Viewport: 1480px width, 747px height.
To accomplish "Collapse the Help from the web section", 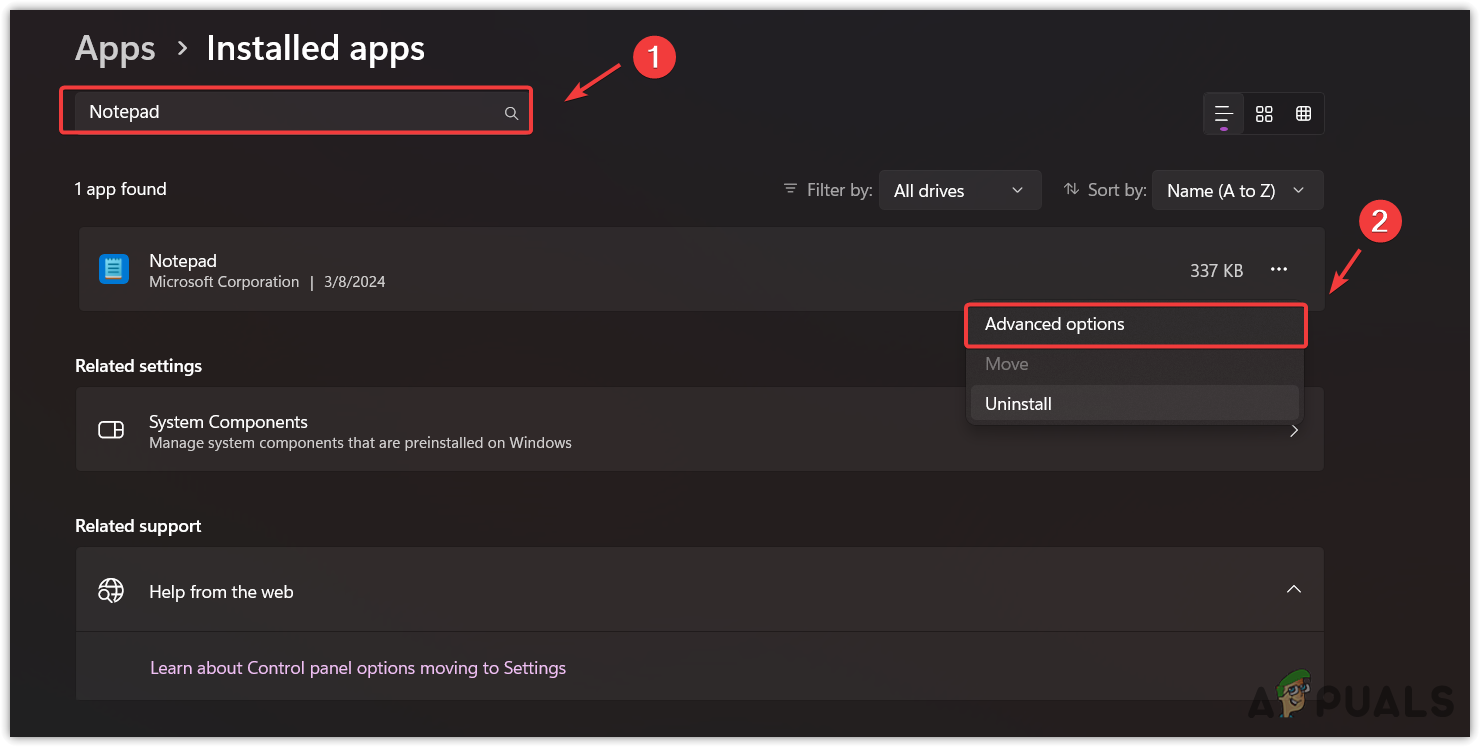I will 1293,589.
